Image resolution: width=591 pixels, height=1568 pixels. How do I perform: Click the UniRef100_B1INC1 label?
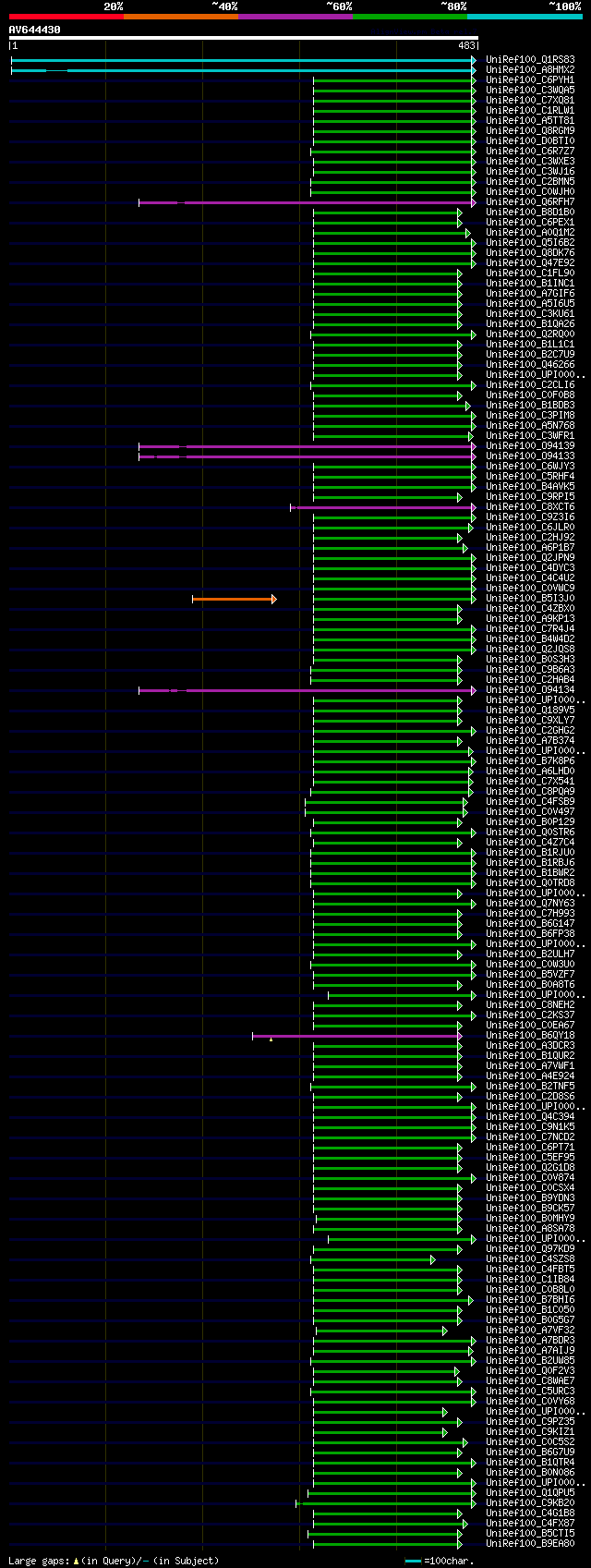click(530, 284)
